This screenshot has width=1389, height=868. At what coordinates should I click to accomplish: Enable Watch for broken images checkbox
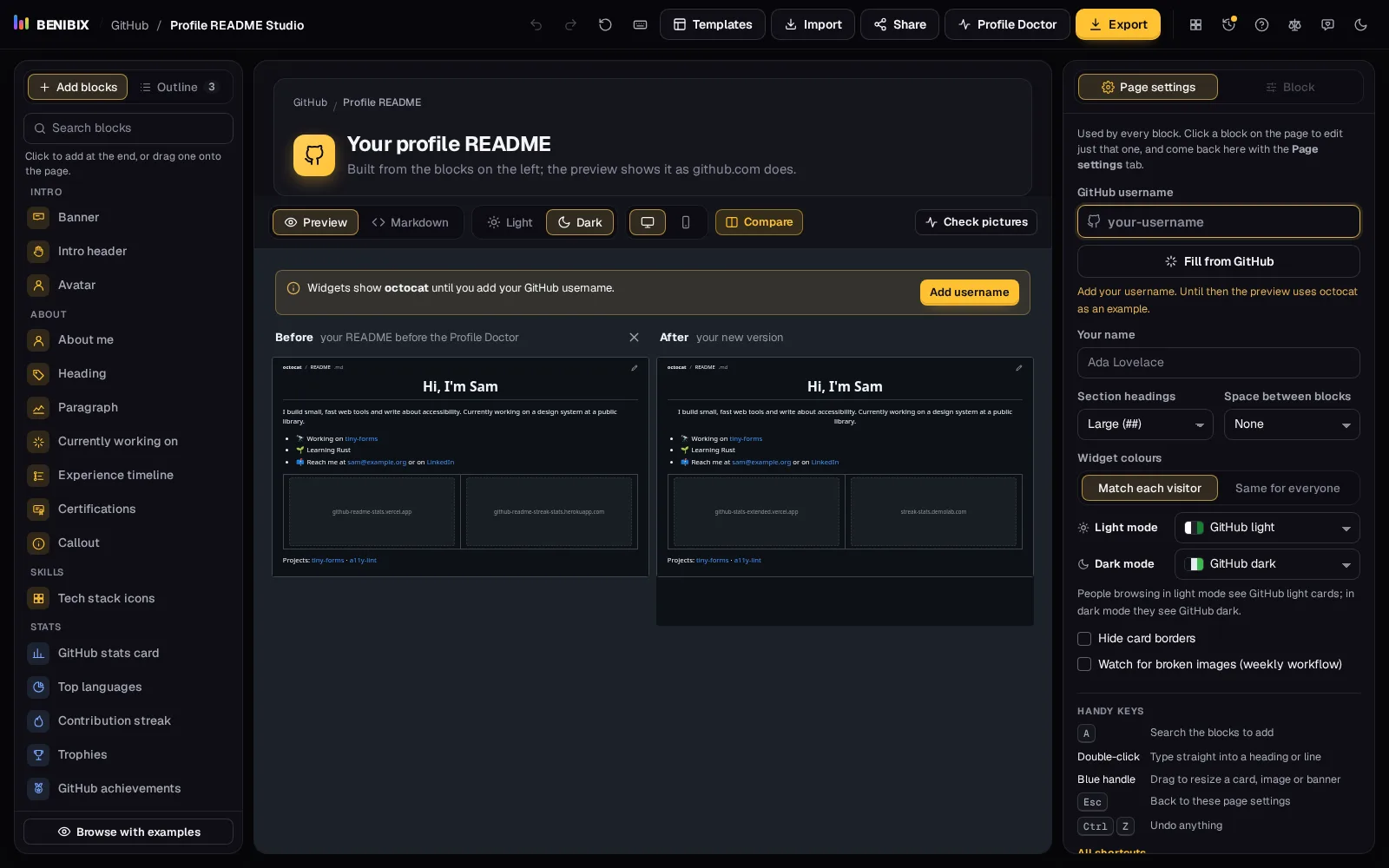click(1084, 665)
